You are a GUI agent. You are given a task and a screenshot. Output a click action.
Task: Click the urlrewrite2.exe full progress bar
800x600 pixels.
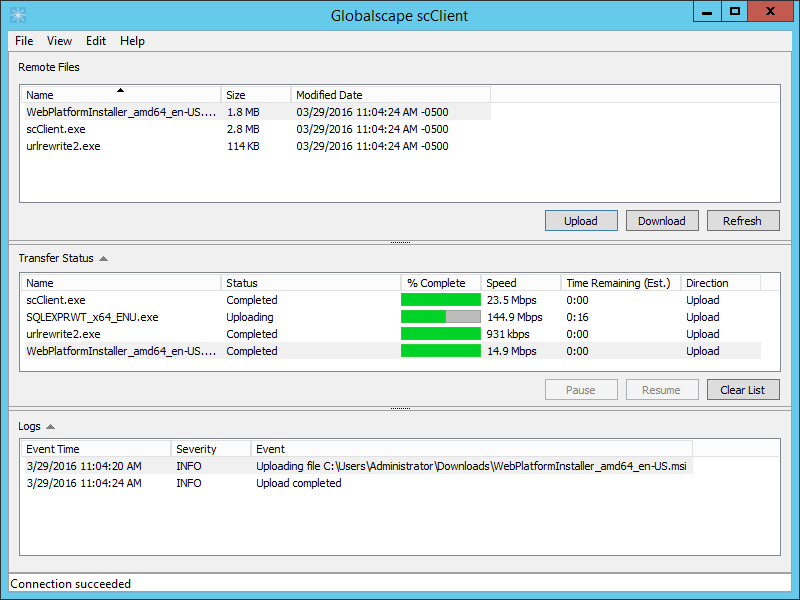[441, 334]
